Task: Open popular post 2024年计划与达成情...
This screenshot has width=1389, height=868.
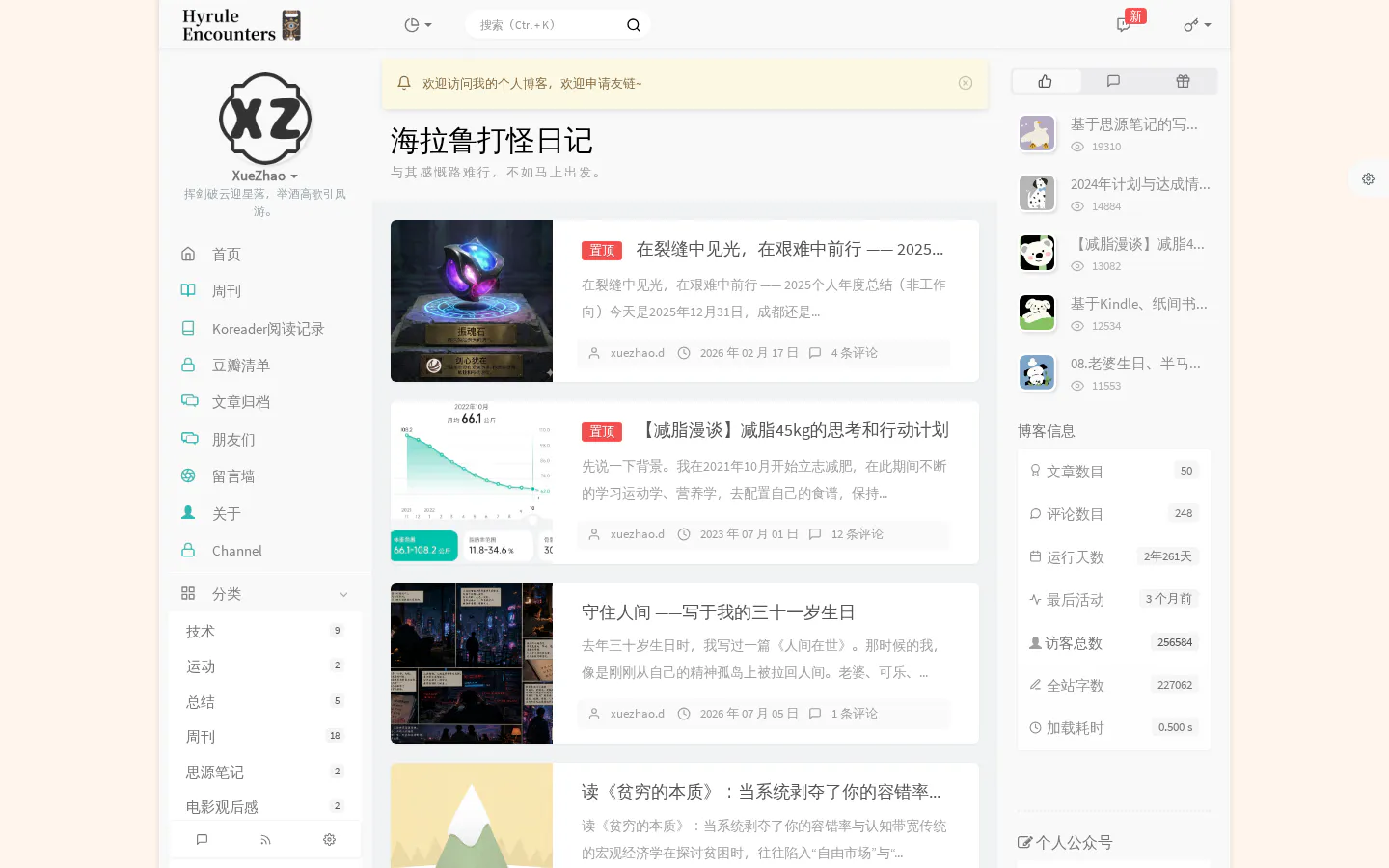Action: point(1140,184)
